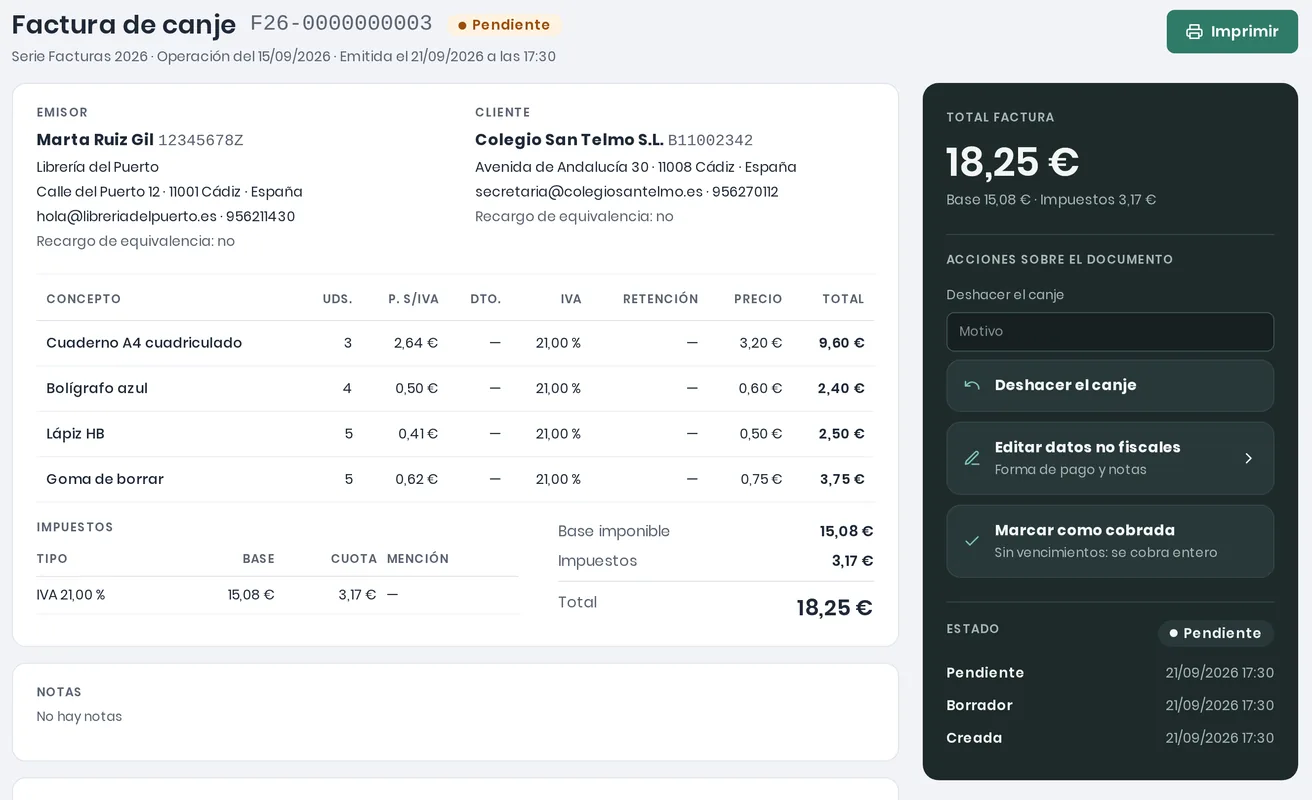
Task: Click the 2,64 € price without IVA
Action: click(416, 343)
